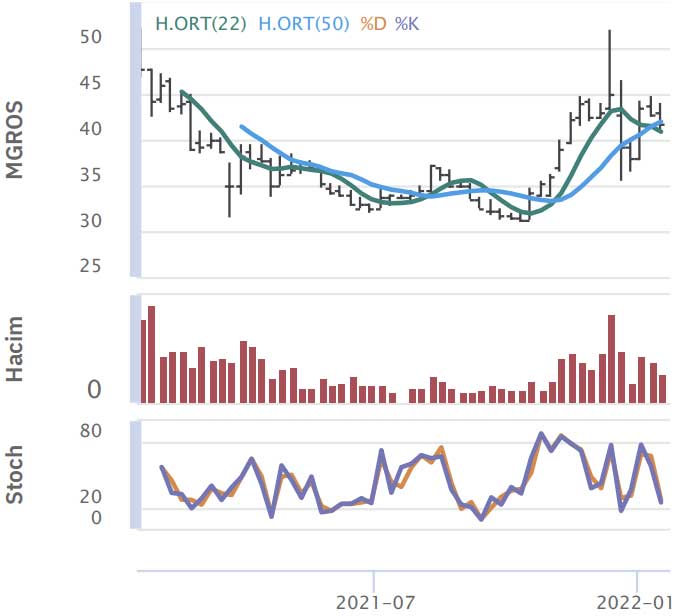Click the 40 price axis label
The image size is (677, 616).
pos(91,129)
